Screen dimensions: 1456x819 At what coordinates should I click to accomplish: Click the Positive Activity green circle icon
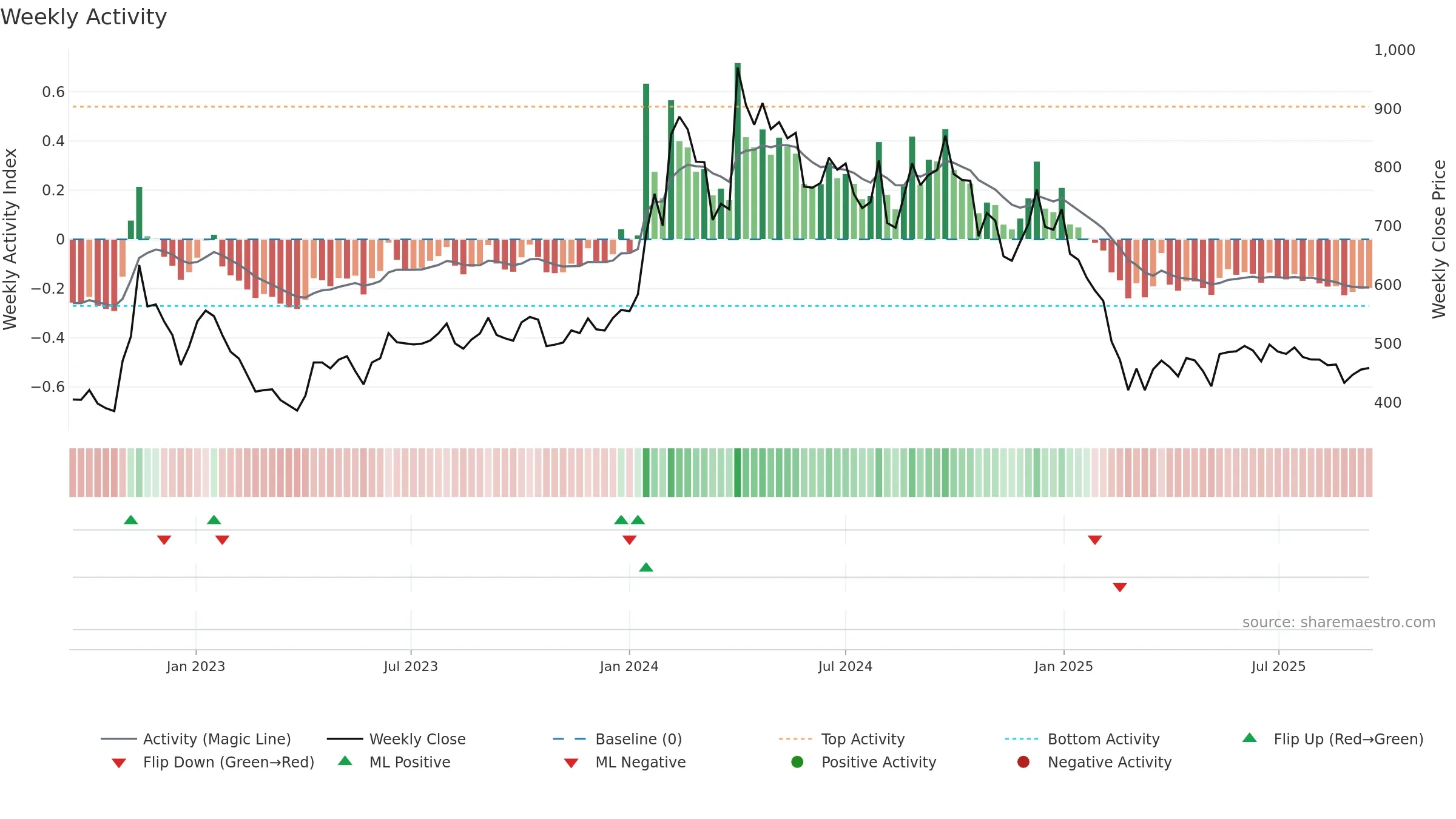point(797,762)
